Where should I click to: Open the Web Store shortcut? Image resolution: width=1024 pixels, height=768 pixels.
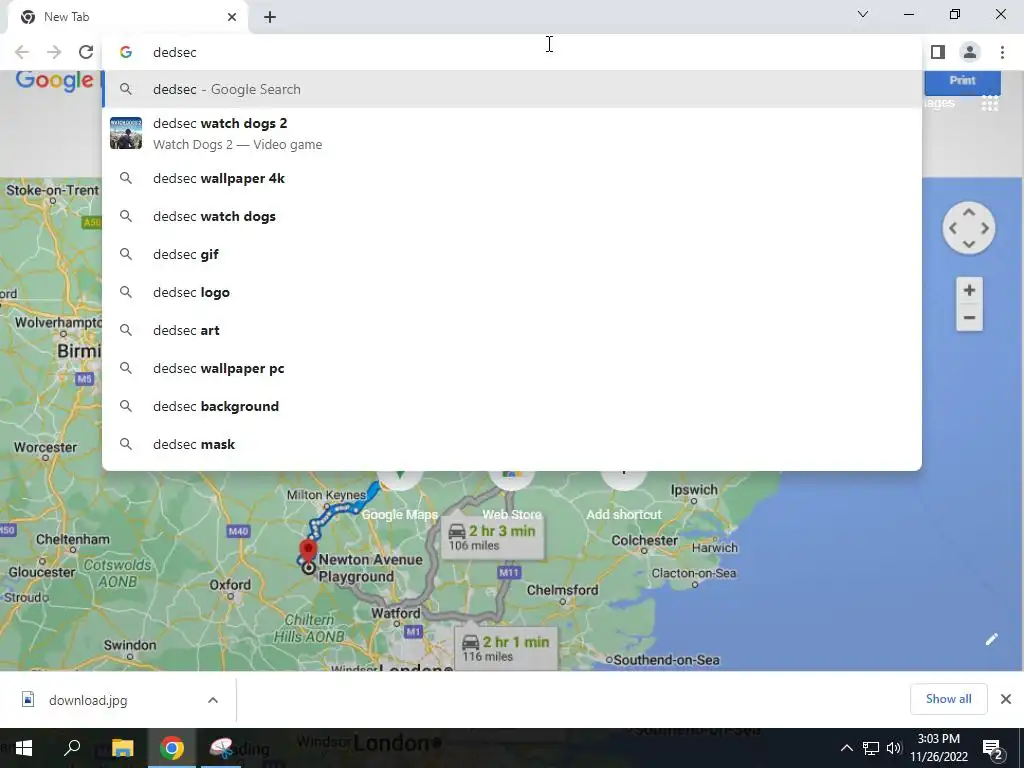511,496
